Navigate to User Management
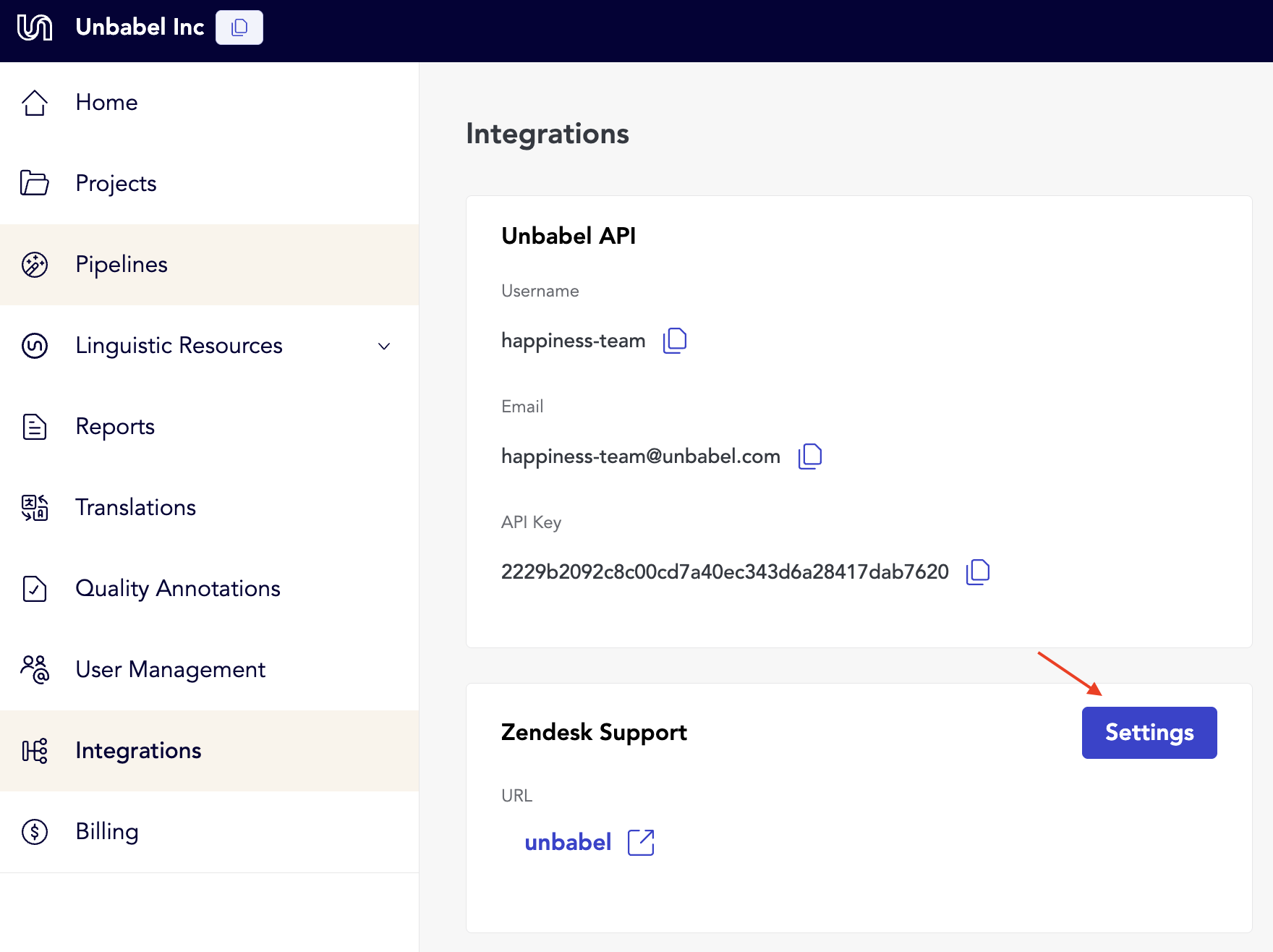The image size is (1273, 952). coord(210,670)
